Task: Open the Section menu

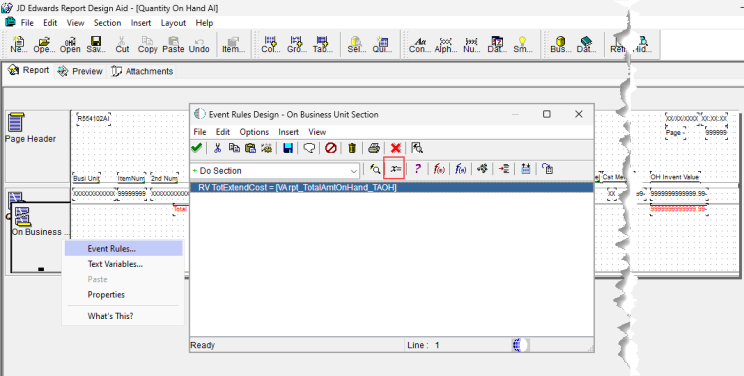Action: [x=107, y=23]
